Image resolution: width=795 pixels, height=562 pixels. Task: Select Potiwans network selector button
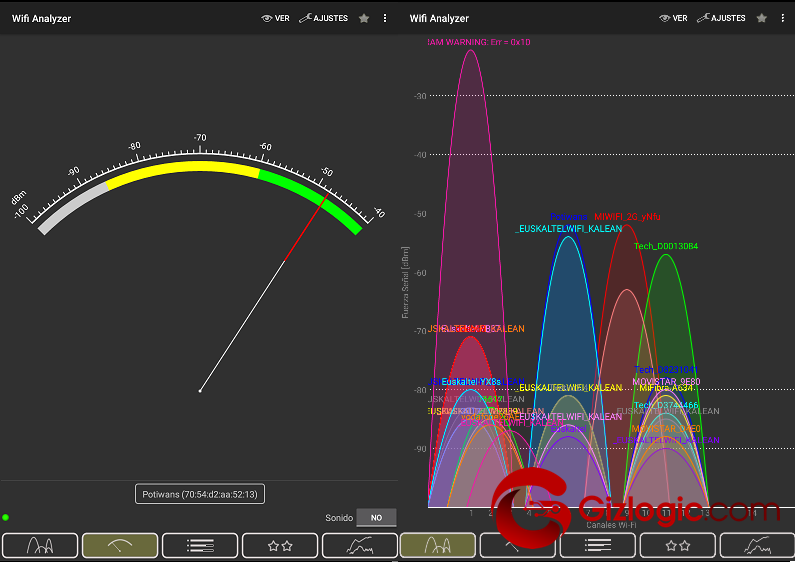click(200, 494)
